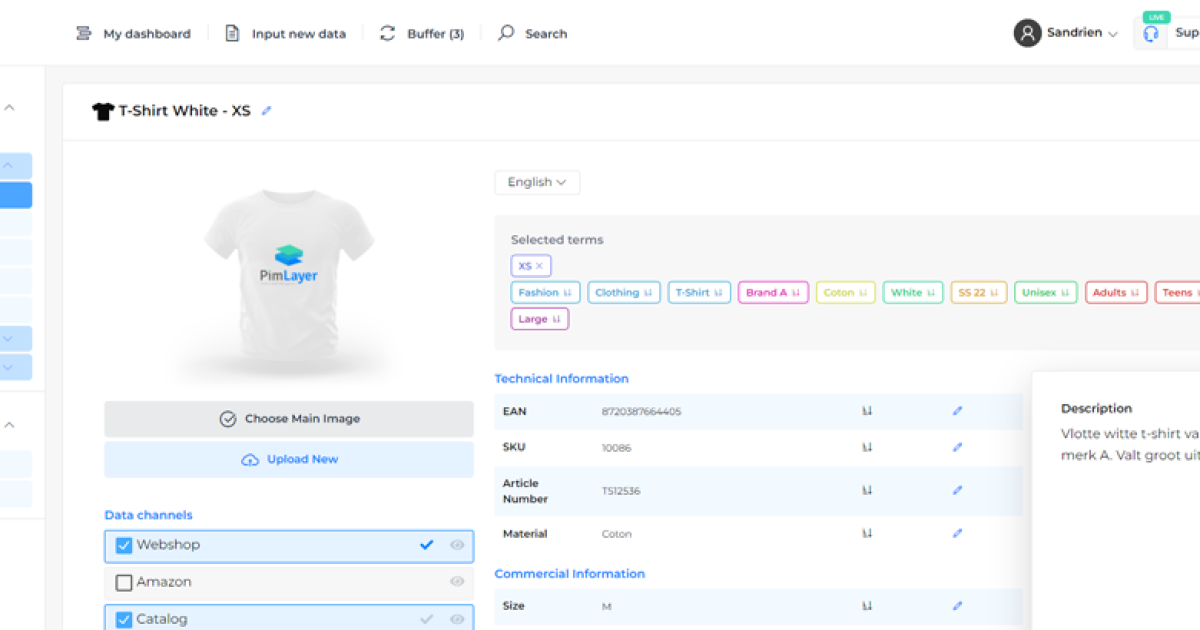Click pencil icon next to T-Shirt White title
The height and width of the screenshot is (630, 1200).
(266, 111)
